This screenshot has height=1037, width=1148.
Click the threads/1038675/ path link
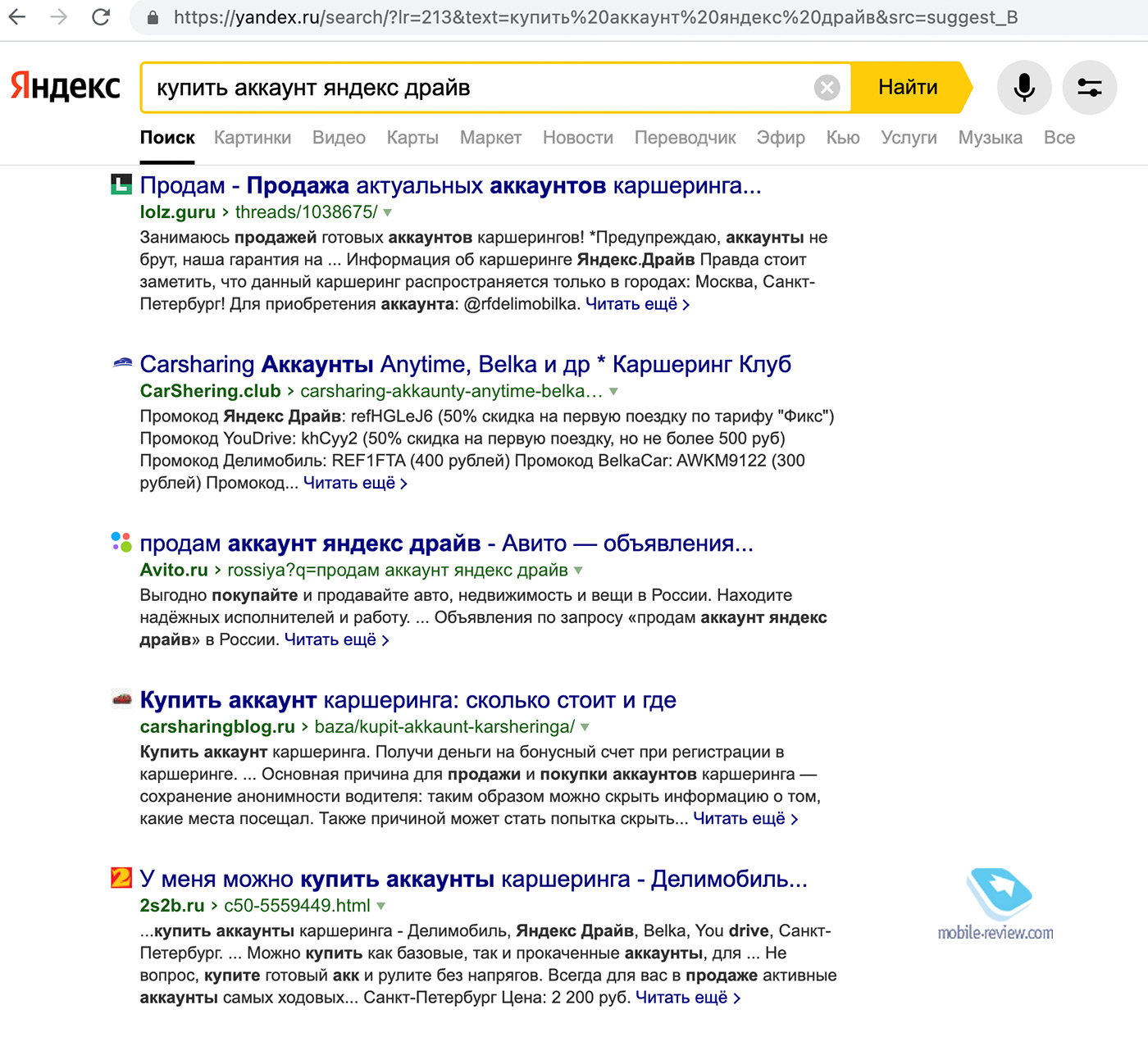click(307, 212)
